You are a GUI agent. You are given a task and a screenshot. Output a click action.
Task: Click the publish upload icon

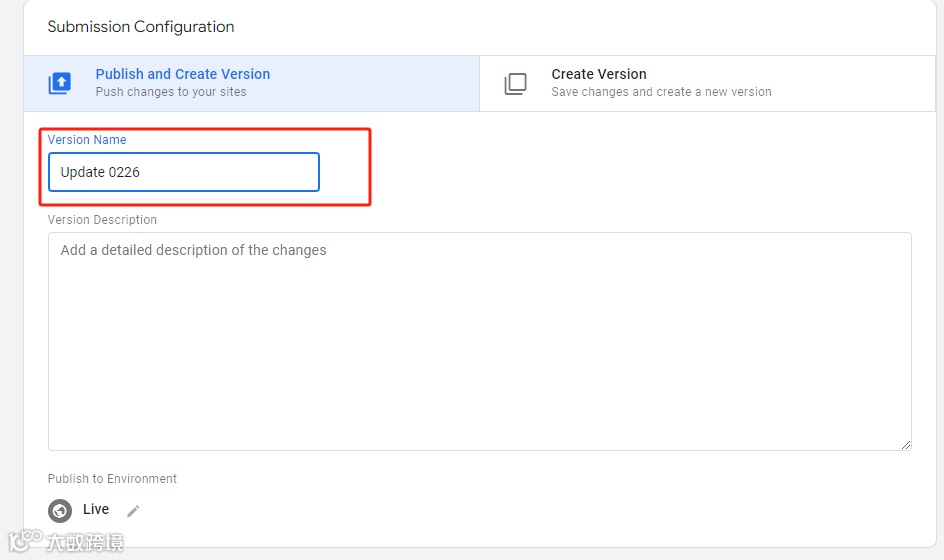[60, 84]
